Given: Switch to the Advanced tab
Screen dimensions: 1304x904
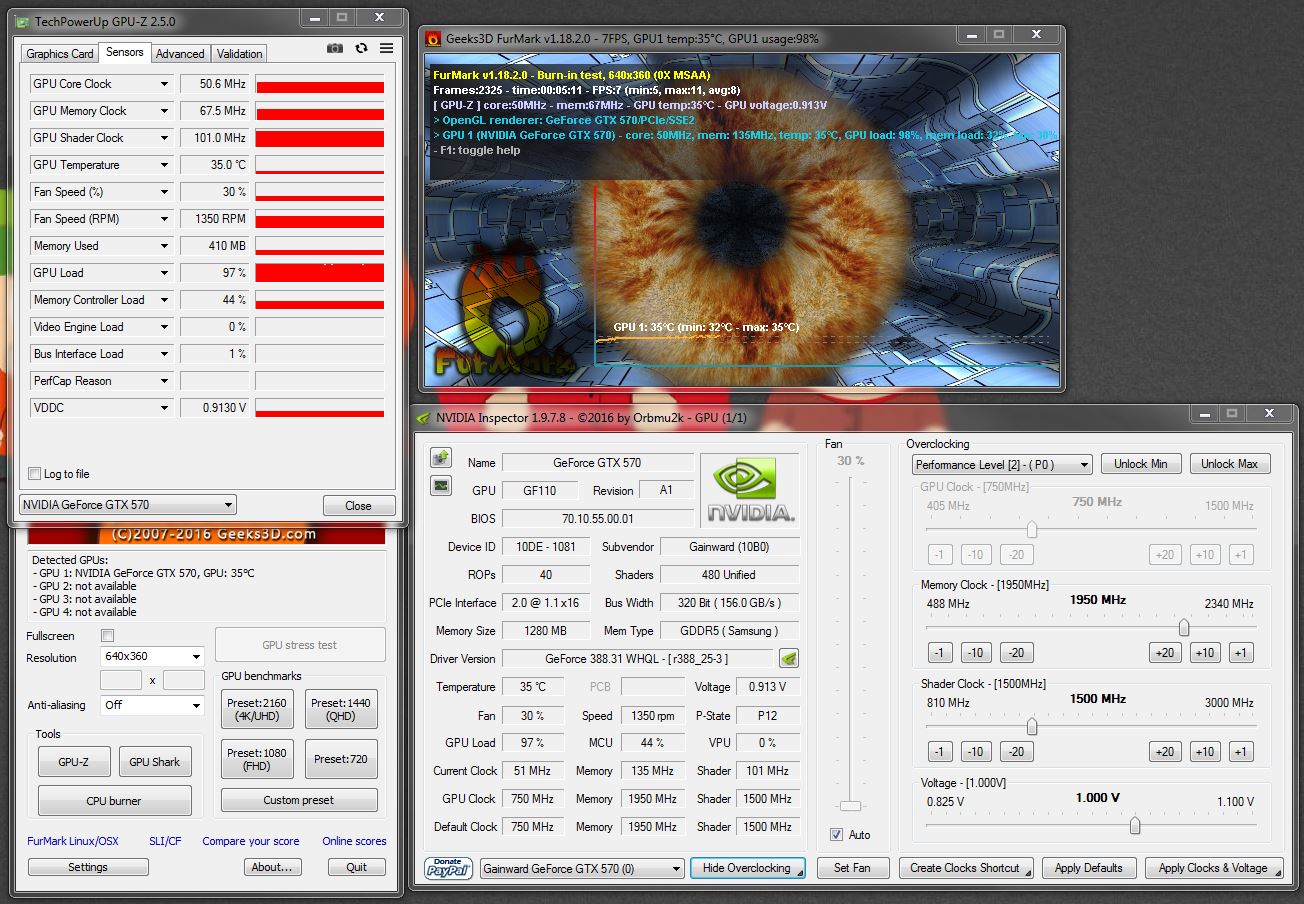Looking at the screenshot, I should [180, 54].
